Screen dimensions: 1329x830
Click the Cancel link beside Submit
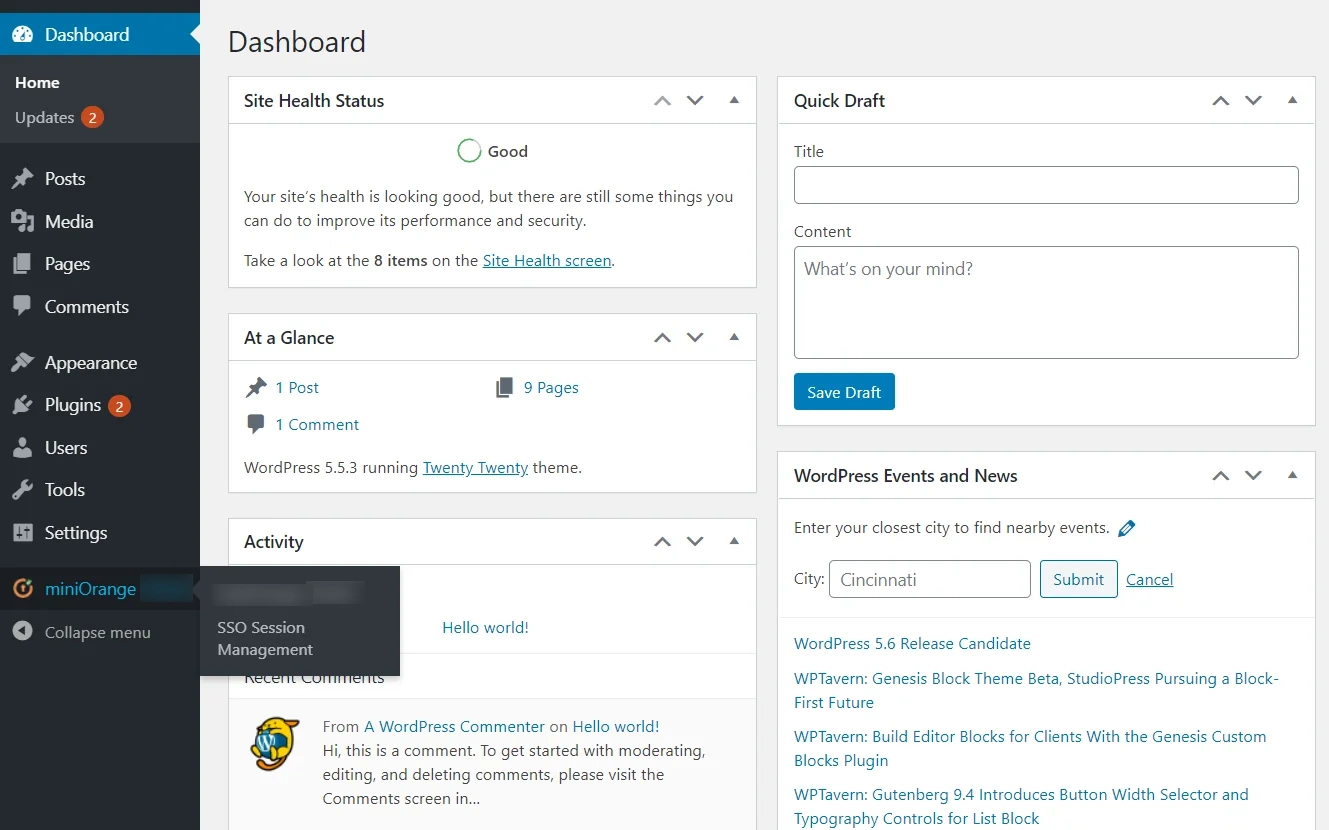1149,579
